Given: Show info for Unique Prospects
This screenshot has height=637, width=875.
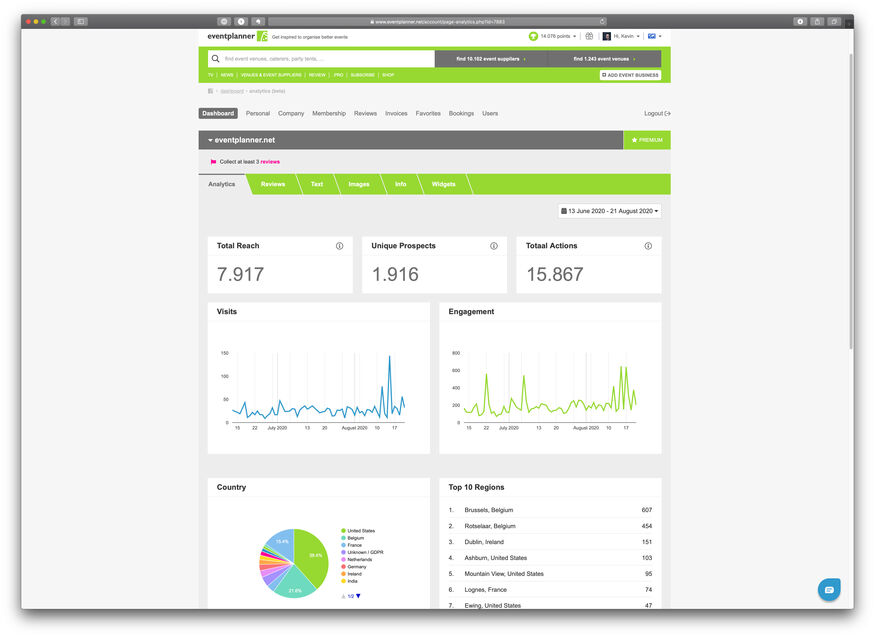Looking at the screenshot, I should pos(494,246).
